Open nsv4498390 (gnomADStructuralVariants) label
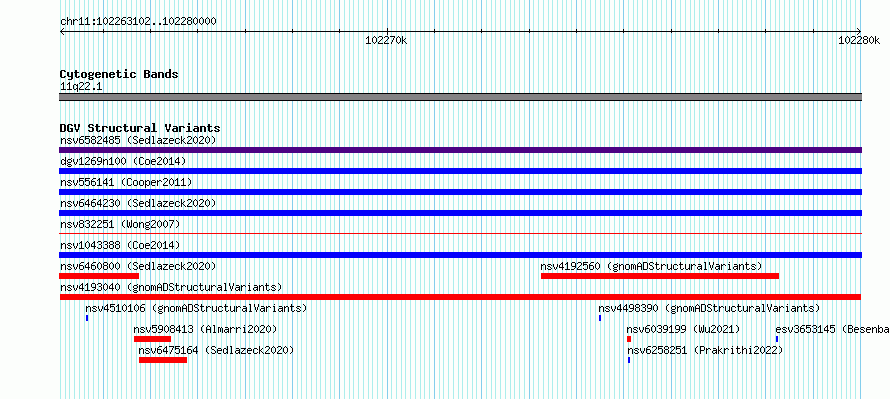This screenshot has width=890, height=399. coord(710,308)
